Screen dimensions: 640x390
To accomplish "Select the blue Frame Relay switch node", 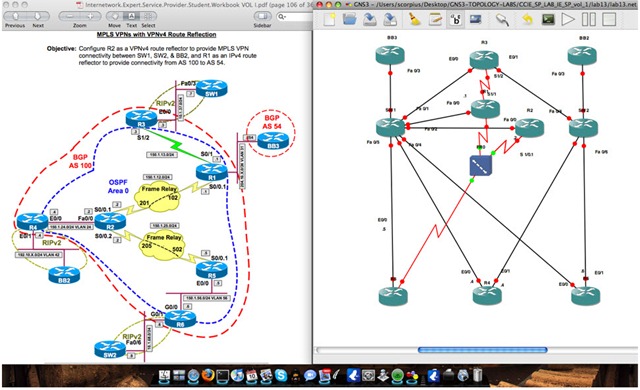I will 481,165.
